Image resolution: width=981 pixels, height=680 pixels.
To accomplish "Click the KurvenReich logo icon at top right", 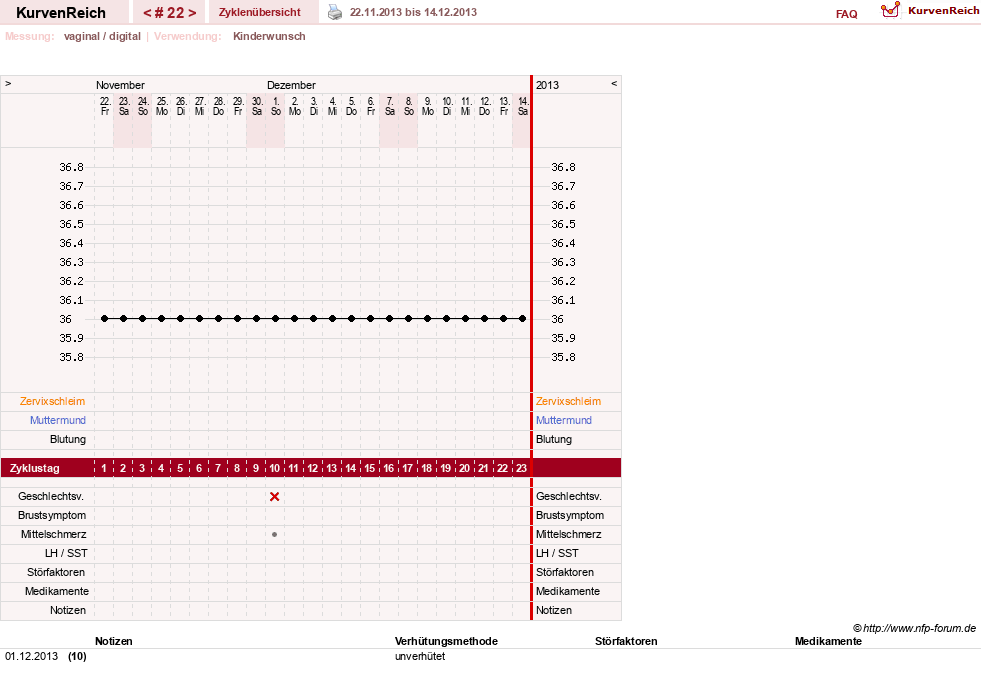I will pyautogui.click(x=890, y=10).
